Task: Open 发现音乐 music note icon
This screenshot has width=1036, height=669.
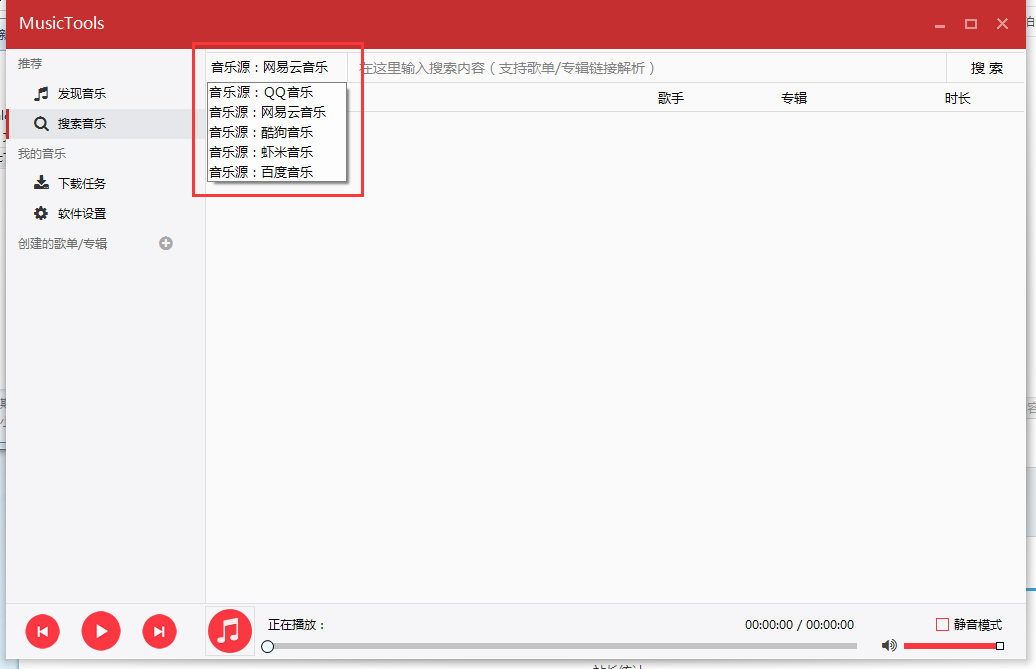Action: point(41,94)
